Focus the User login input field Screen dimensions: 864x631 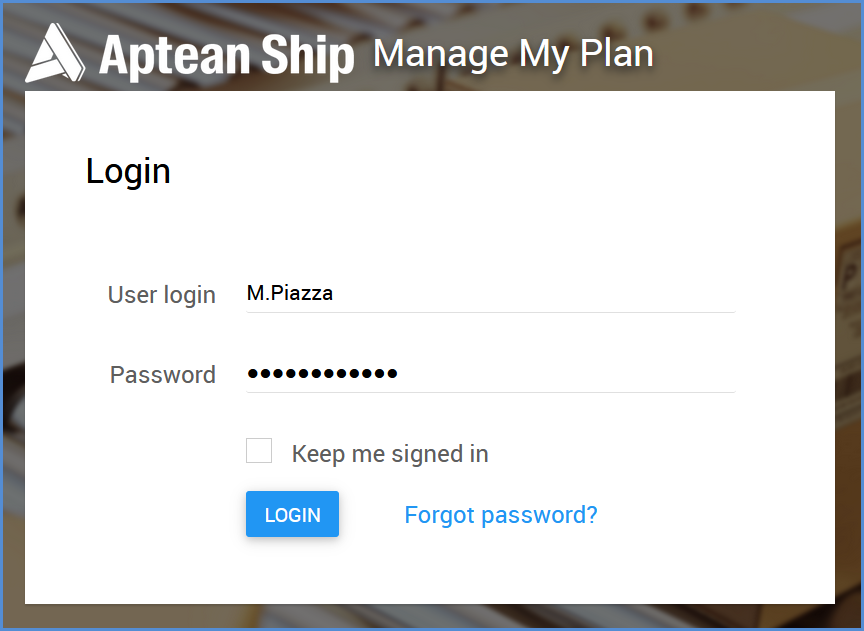(x=490, y=294)
